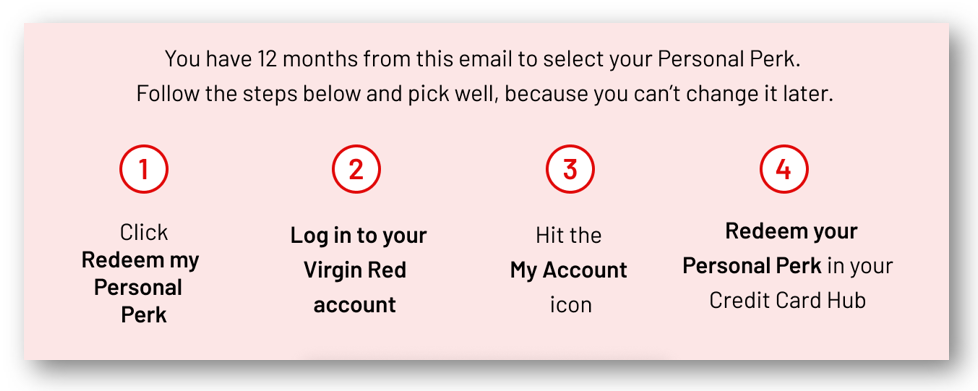Click the step 1 circled number icon
The width and height of the screenshot is (978, 391).
tap(143, 169)
